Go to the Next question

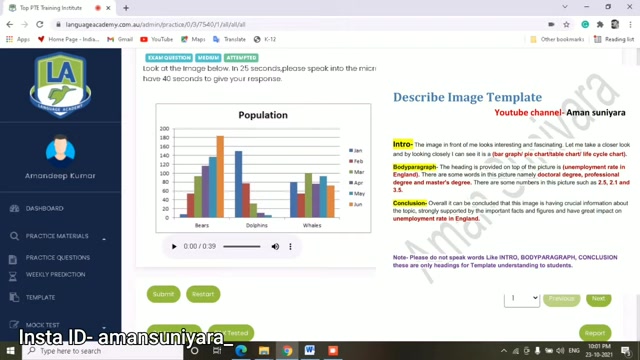click(598, 299)
